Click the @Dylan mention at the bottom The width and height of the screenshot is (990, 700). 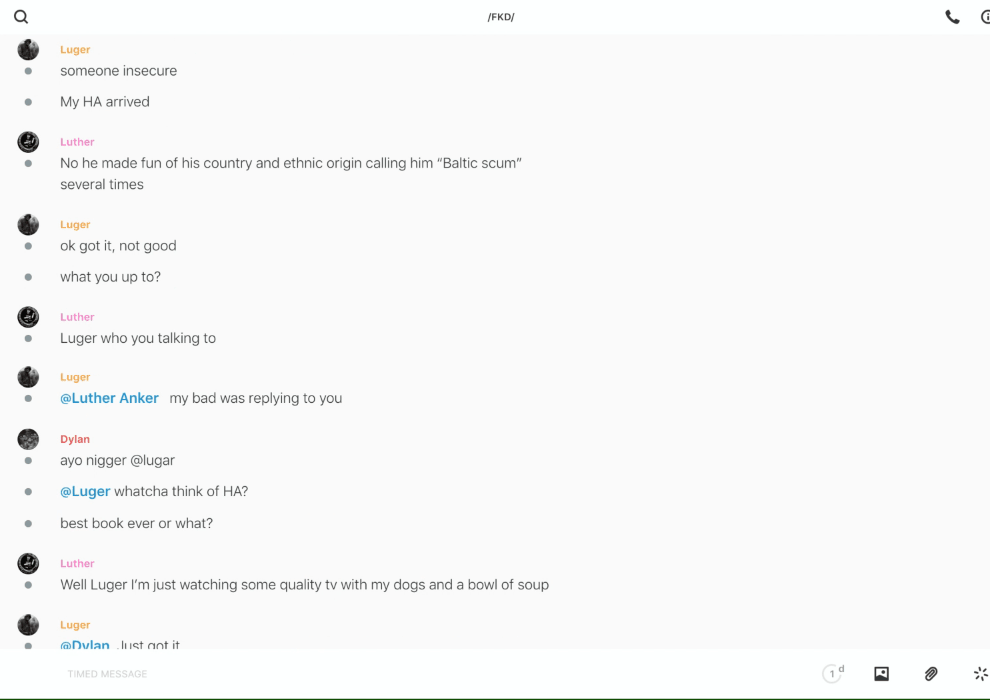pyautogui.click(x=85, y=644)
